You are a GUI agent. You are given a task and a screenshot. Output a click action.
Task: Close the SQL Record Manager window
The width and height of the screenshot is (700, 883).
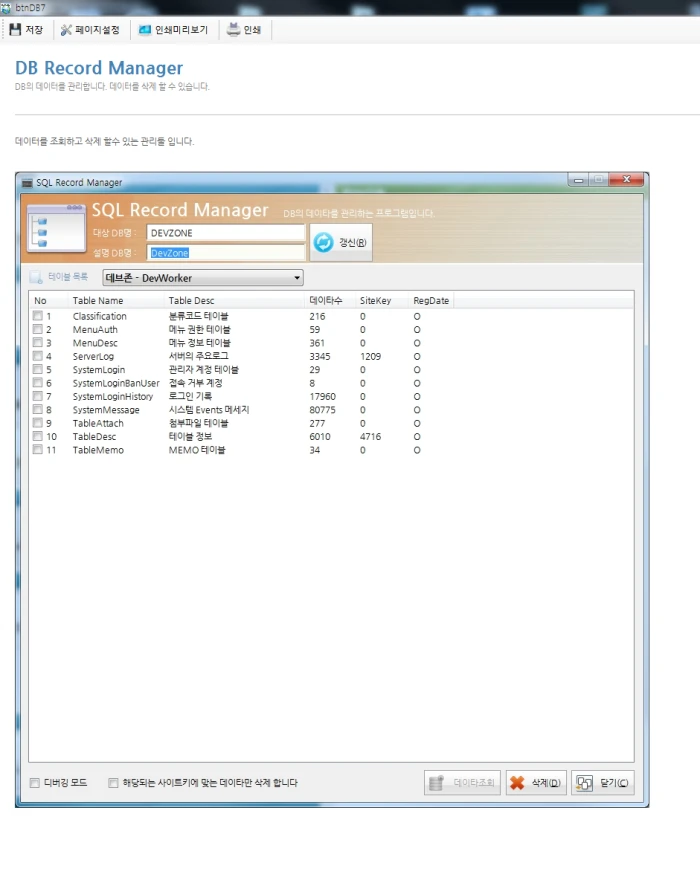tap(626, 180)
